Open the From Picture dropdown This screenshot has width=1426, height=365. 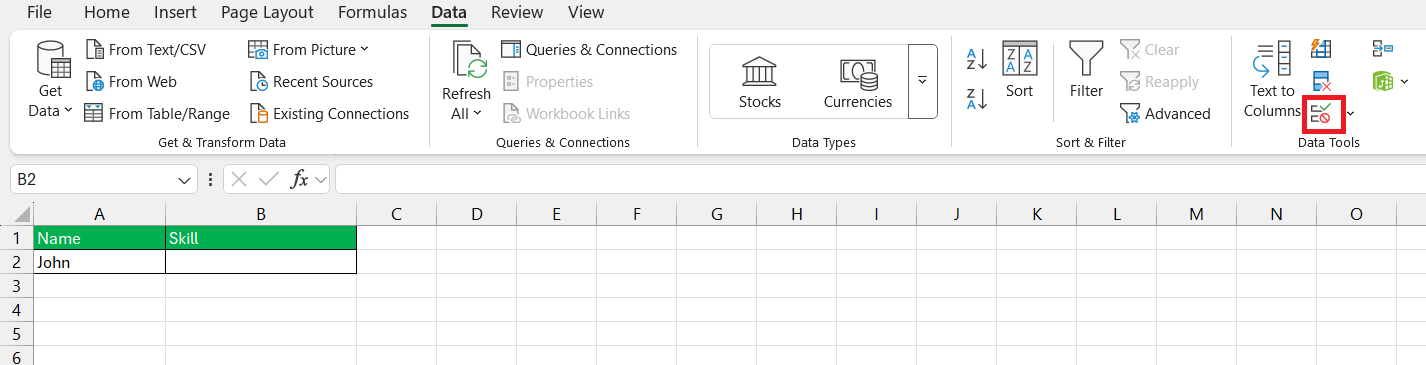[308, 49]
